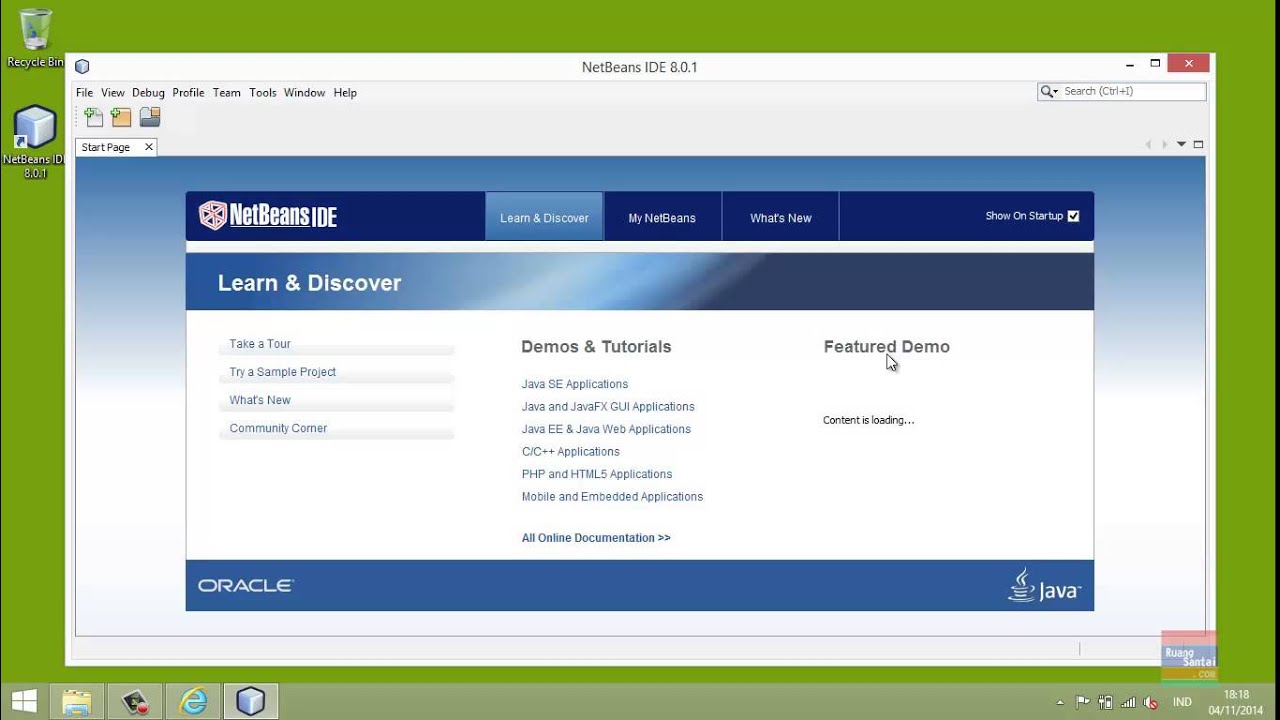1280x720 pixels.
Task: Click the New File toolbar icon
Action: (94, 117)
